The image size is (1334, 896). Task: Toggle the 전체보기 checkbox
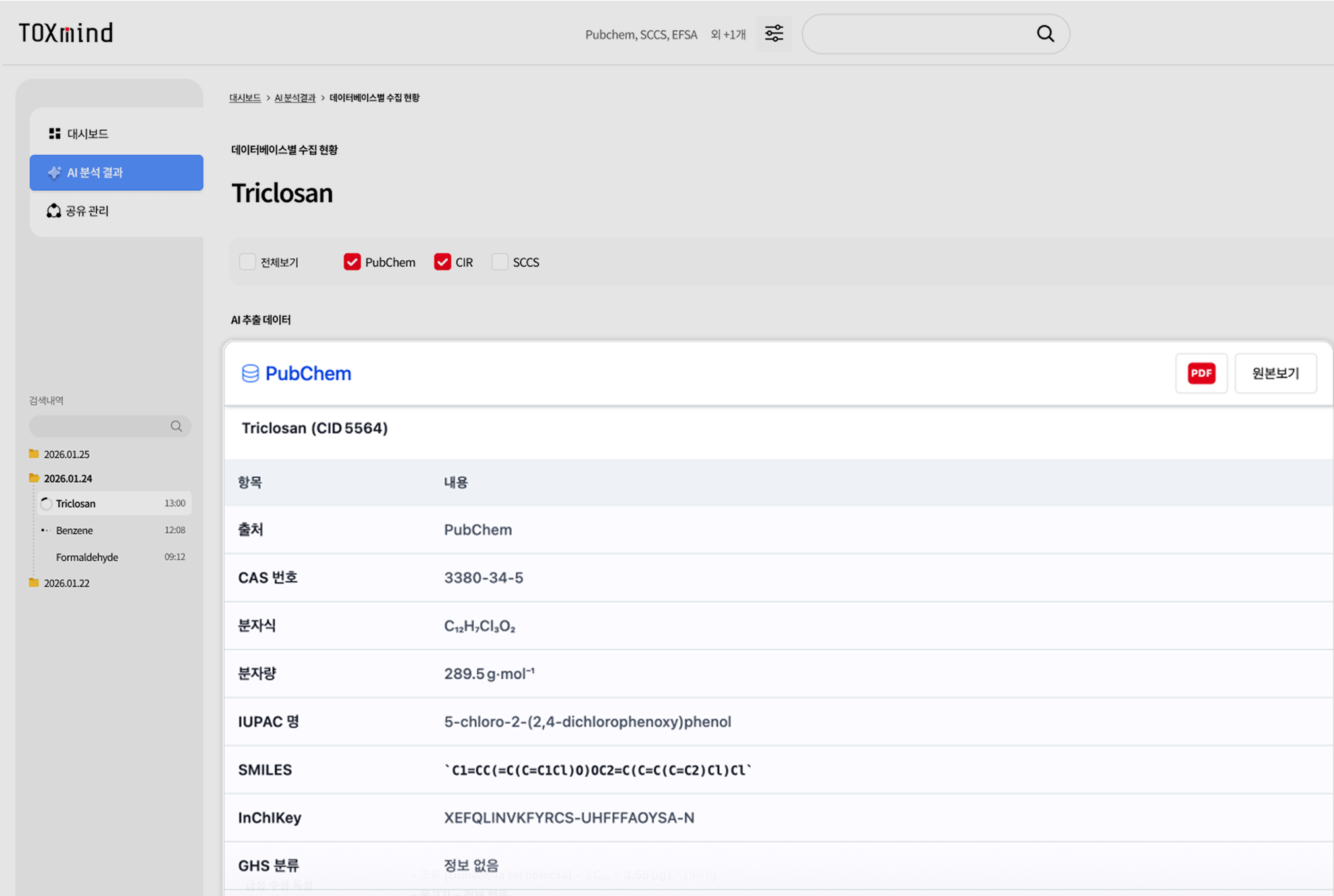tap(248, 262)
